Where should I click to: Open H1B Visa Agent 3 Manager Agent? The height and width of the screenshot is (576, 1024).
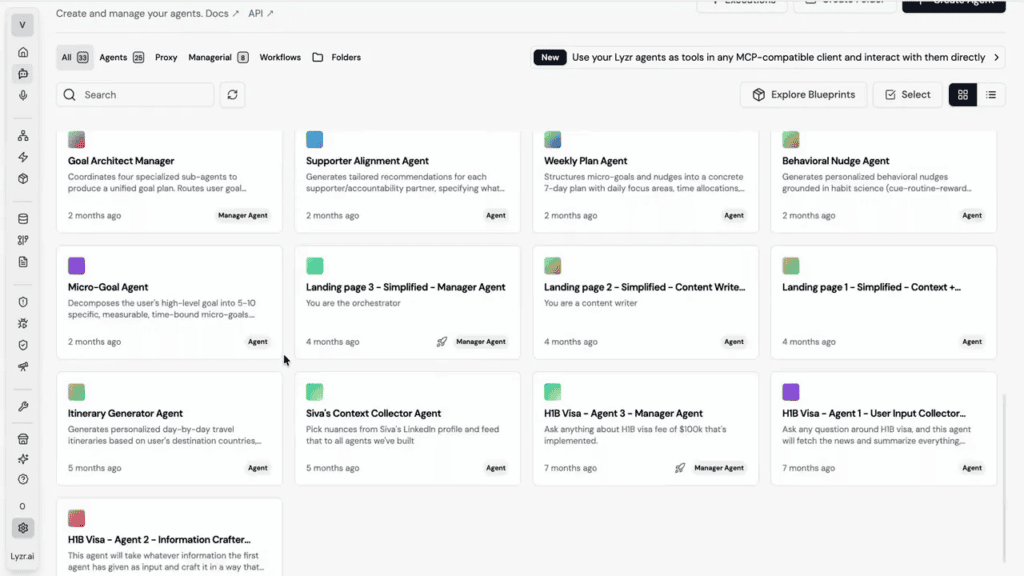tap(646, 428)
